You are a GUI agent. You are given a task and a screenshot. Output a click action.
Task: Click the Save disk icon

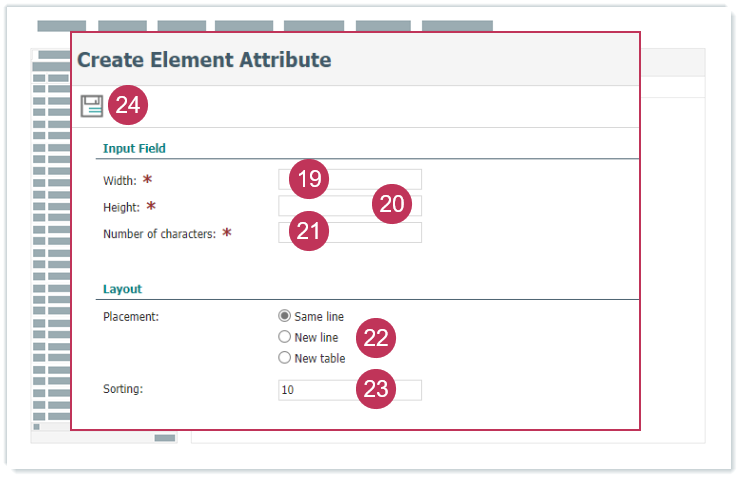(x=92, y=106)
